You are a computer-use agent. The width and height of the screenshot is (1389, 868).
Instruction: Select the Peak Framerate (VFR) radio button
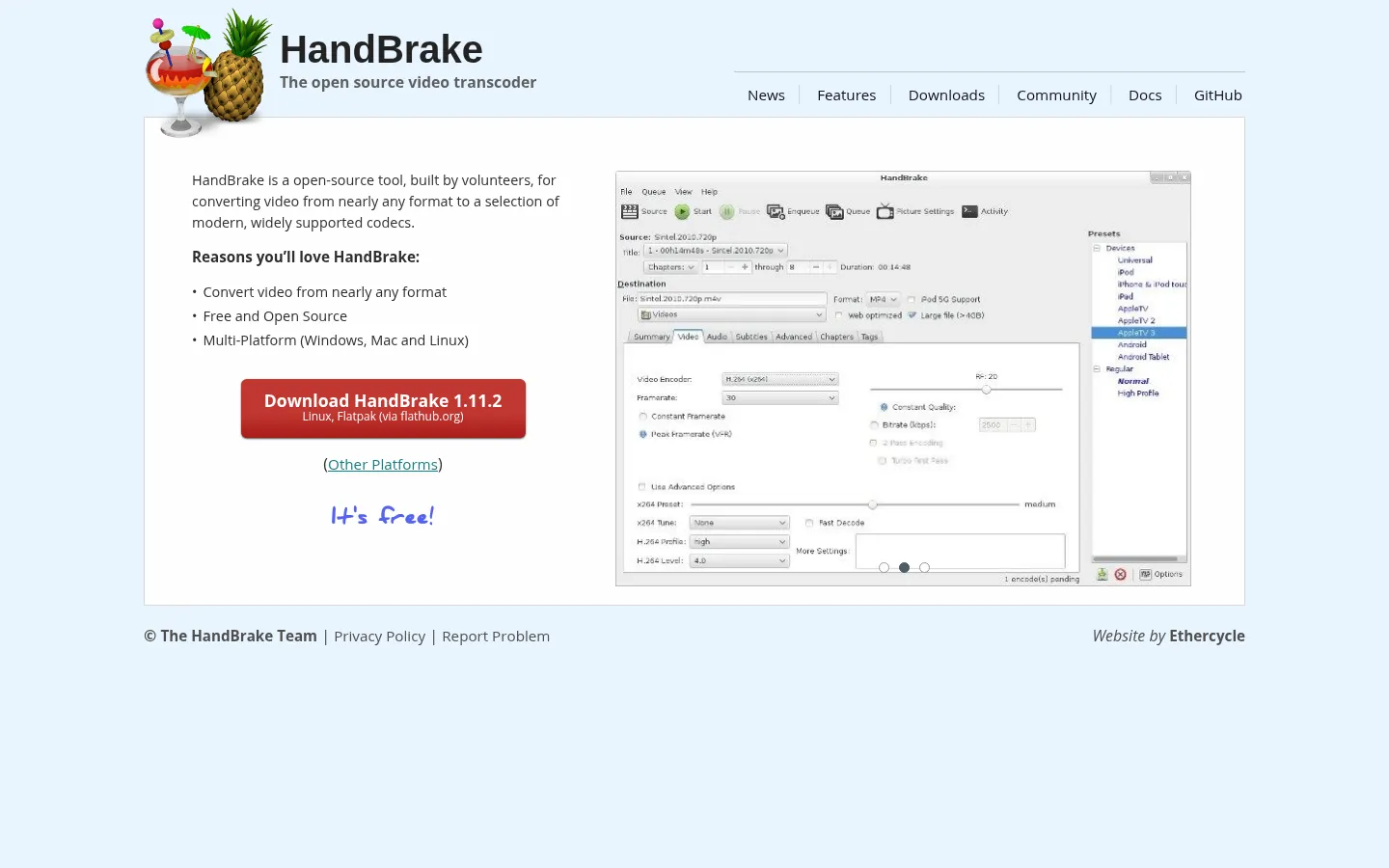tap(642, 434)
